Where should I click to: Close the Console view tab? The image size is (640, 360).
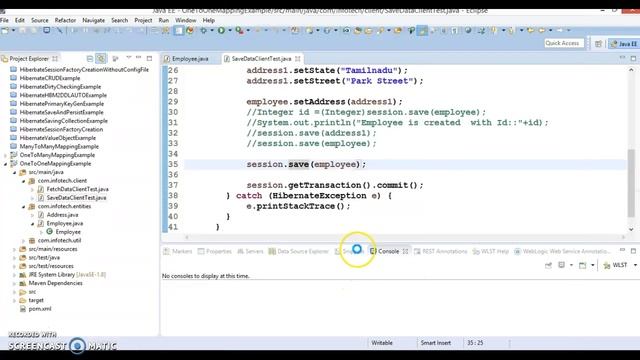pos(405,251)
